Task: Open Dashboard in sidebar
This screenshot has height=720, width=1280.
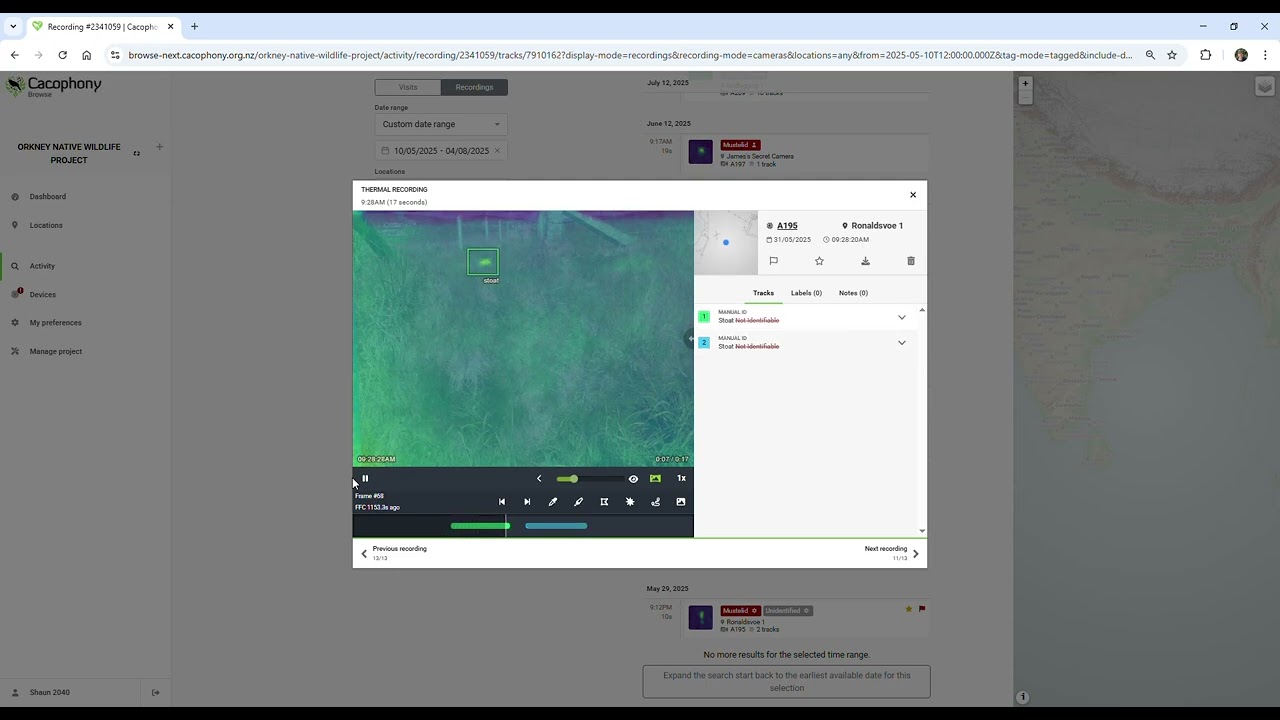Action: point(48,196)
